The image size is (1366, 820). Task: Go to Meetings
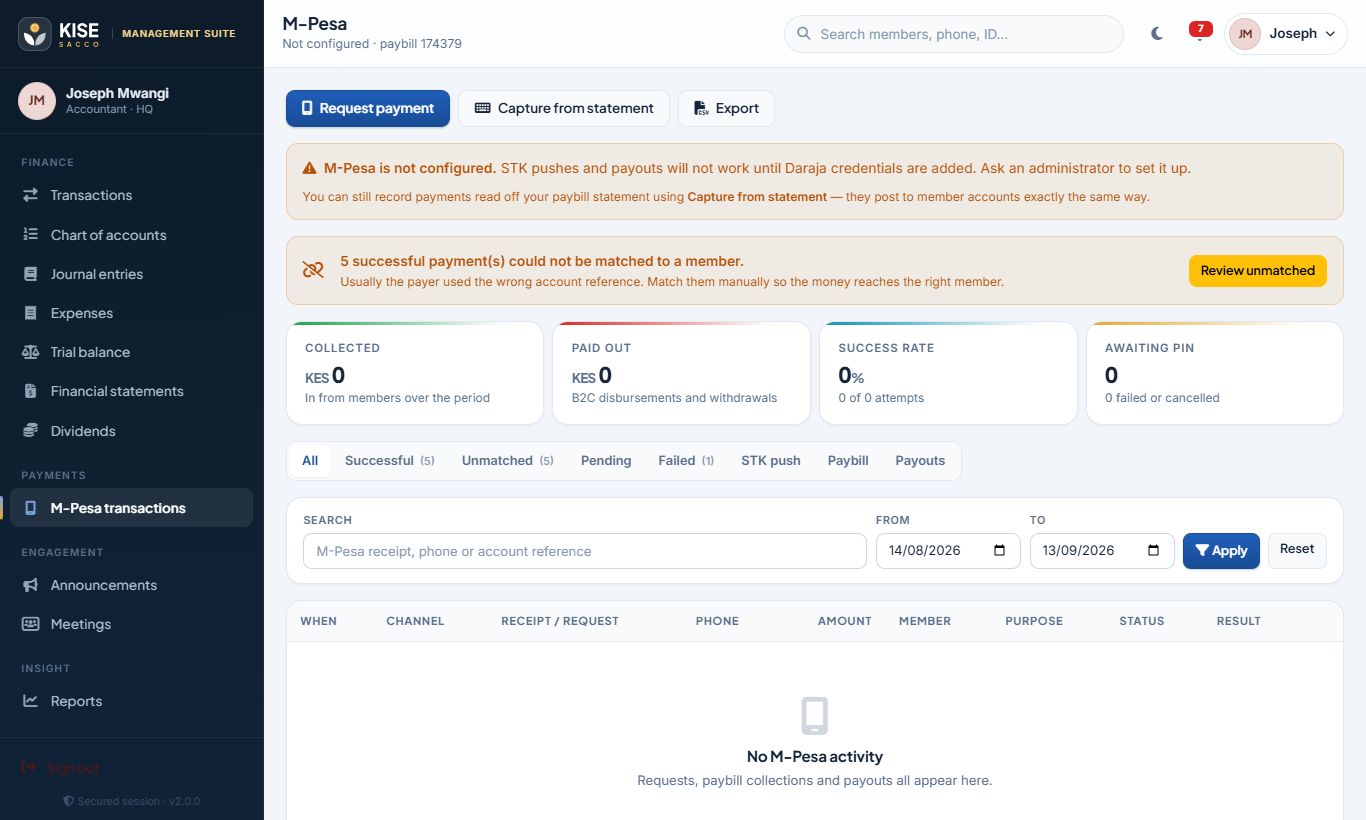click(132, 624)
